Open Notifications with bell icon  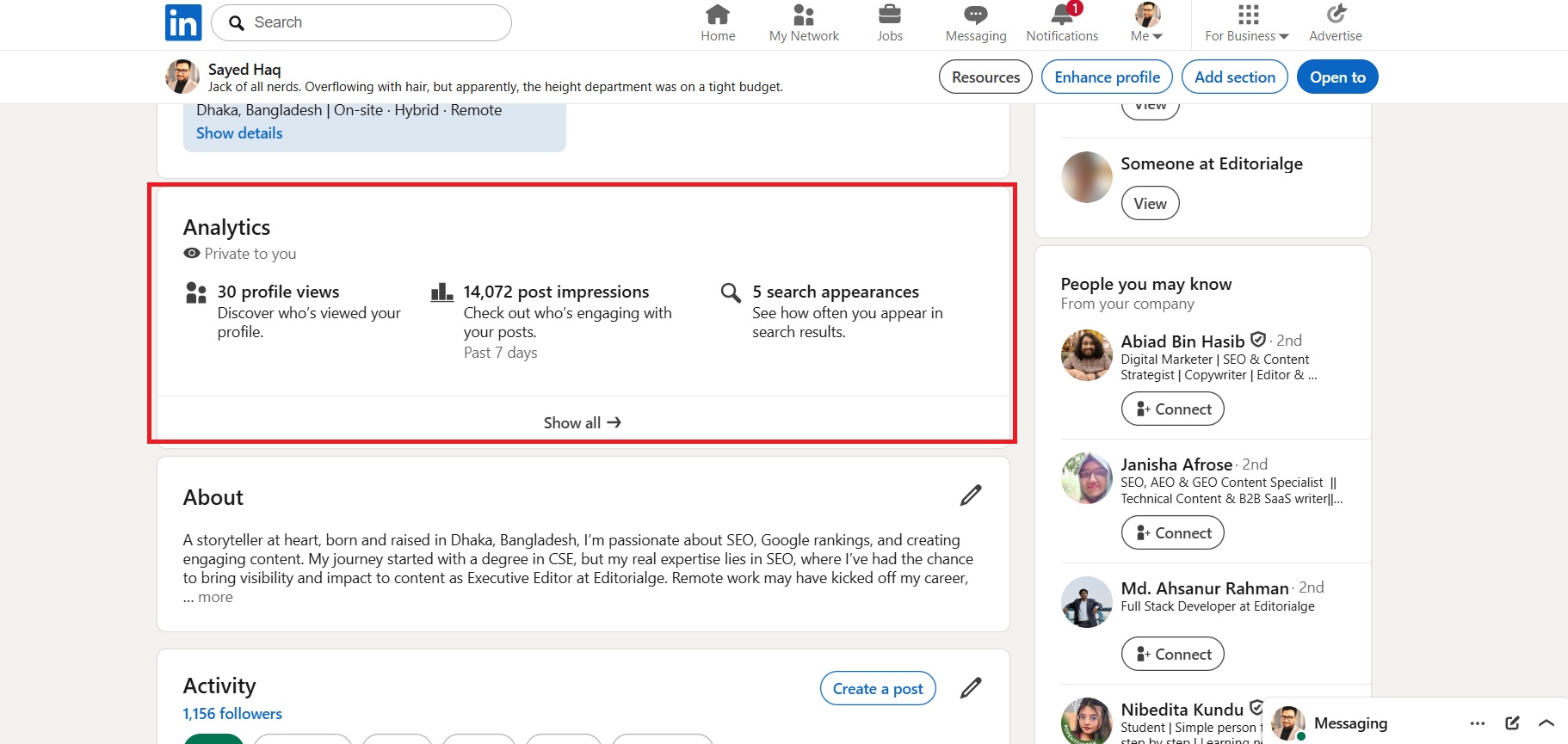[x=1062, y=23]
